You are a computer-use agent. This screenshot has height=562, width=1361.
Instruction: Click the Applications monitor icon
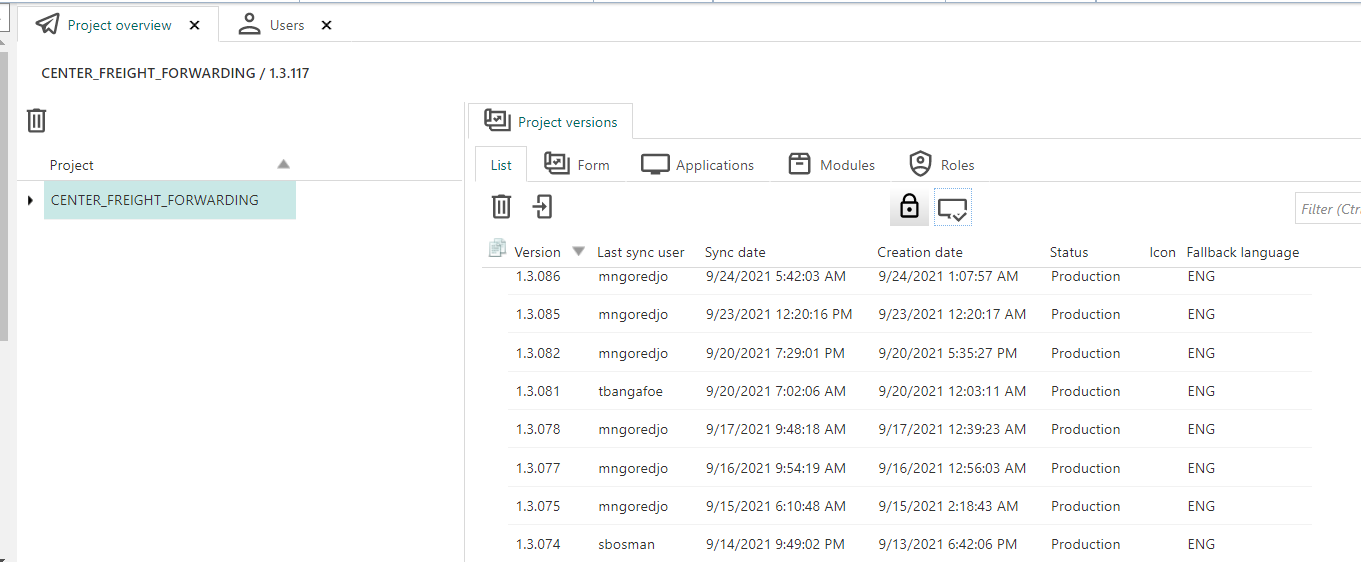pyautogui.click(x=655, y=165)
